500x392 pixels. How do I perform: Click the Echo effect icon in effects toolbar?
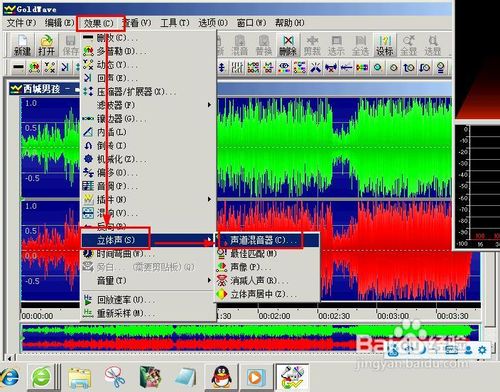(65, 68)
